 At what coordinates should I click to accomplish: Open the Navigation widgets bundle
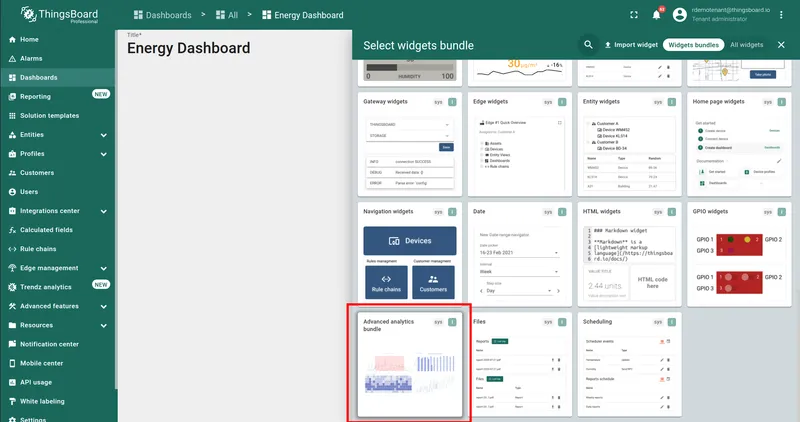click(x=410, y=255)
